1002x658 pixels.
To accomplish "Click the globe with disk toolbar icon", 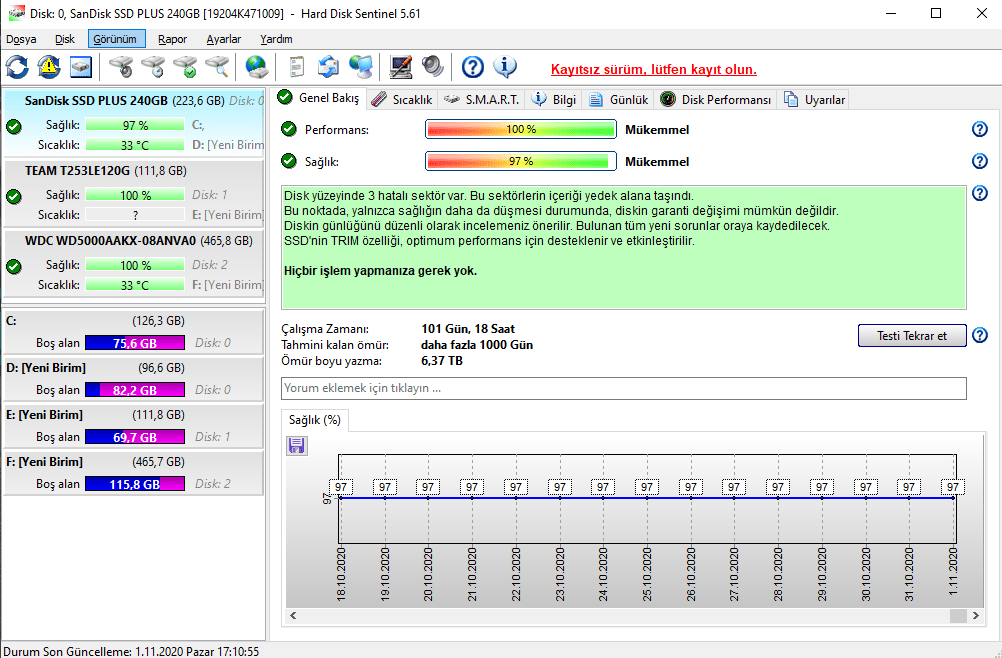I will pyautogui.click(x=257, y=67).
